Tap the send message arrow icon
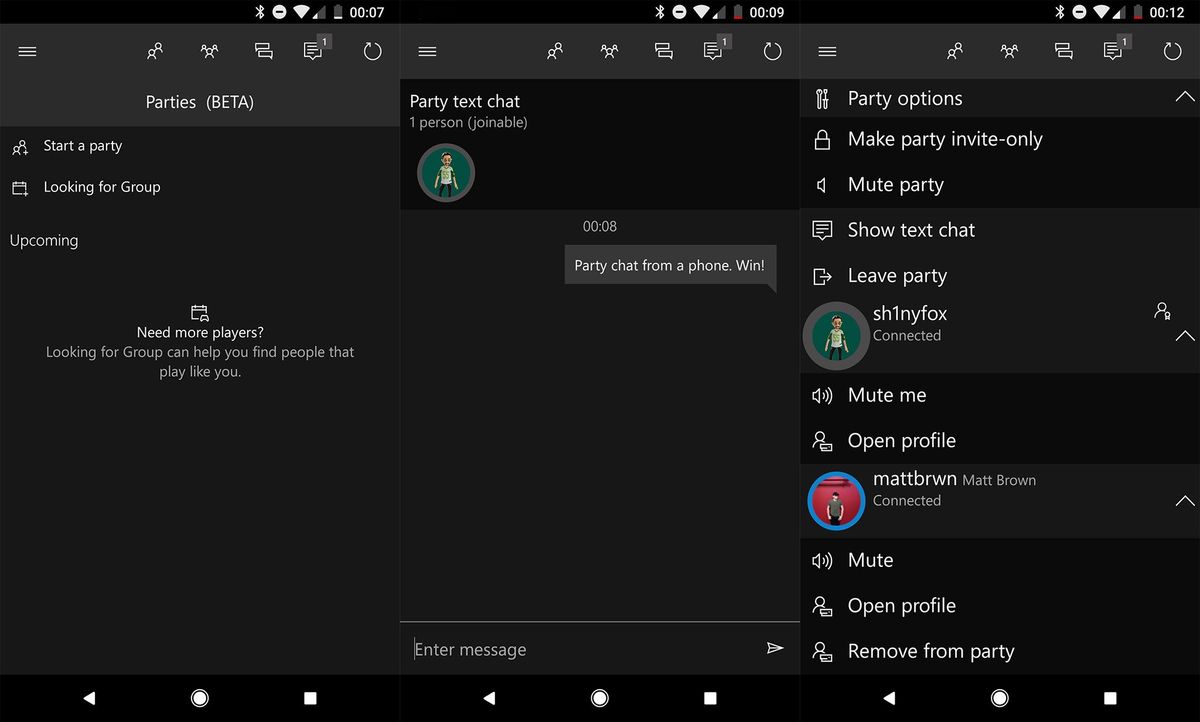This screenshot has height=722, width=1200. 775,648
